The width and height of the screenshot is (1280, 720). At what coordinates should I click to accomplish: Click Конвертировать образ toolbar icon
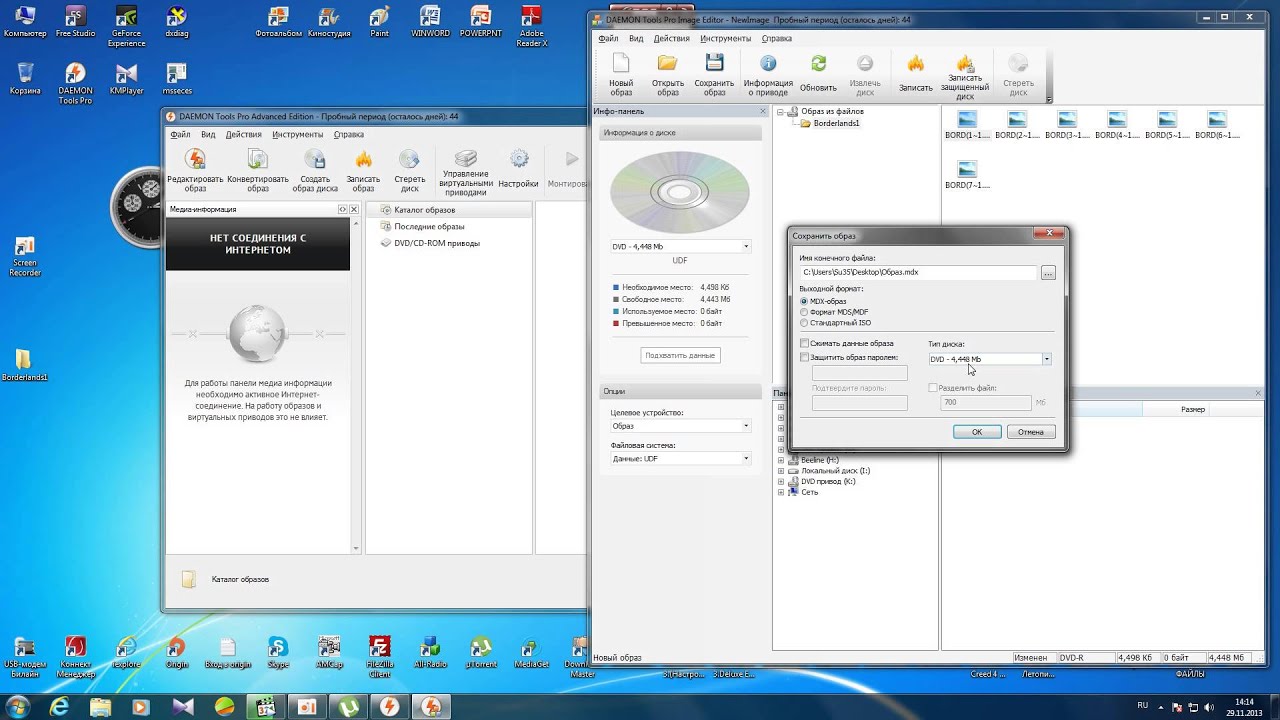(258, 171)
